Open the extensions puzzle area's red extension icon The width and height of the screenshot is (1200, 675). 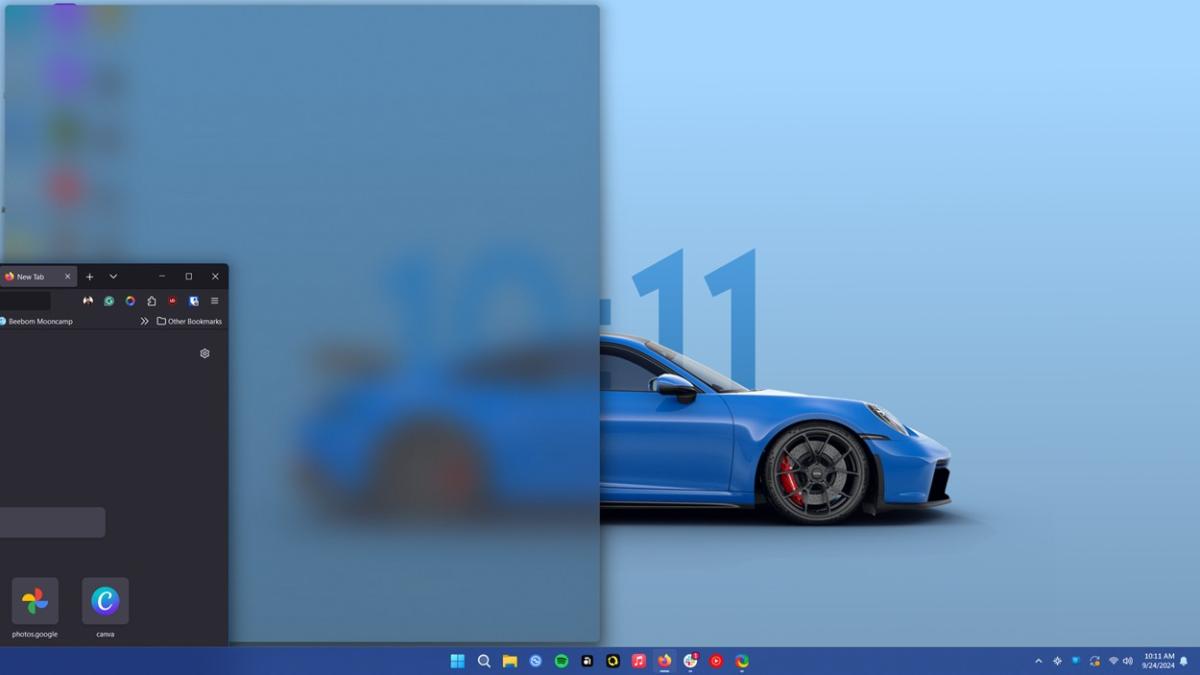click(172, 300)
